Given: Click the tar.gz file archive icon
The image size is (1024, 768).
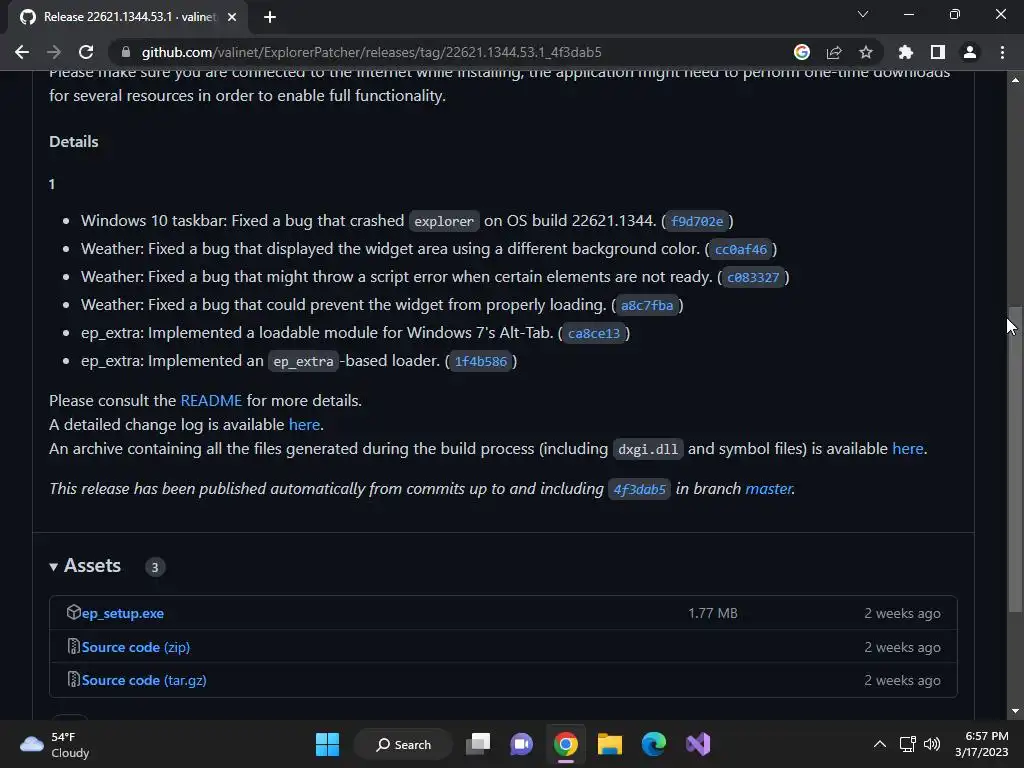Looking at the screenshot, I should [74, 679].
